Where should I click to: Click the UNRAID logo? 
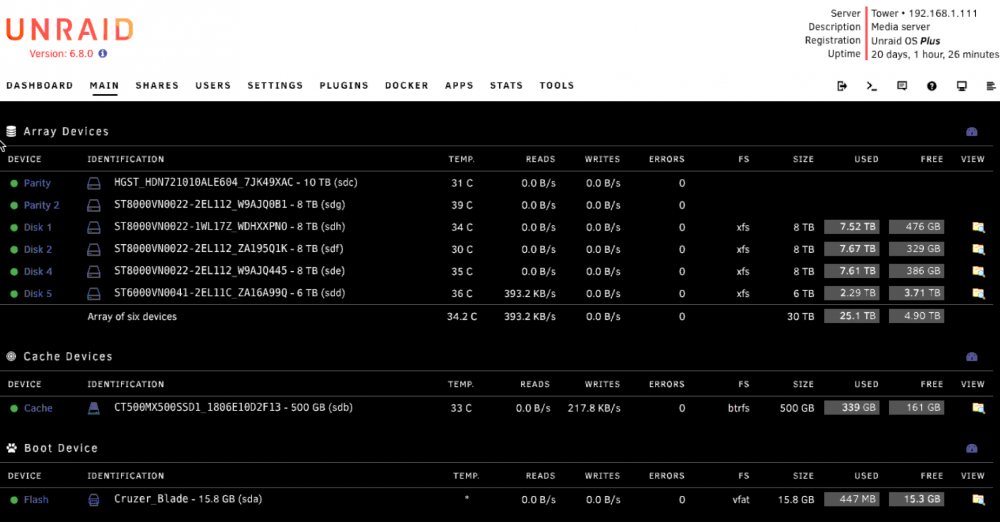(x=70, y=29)
